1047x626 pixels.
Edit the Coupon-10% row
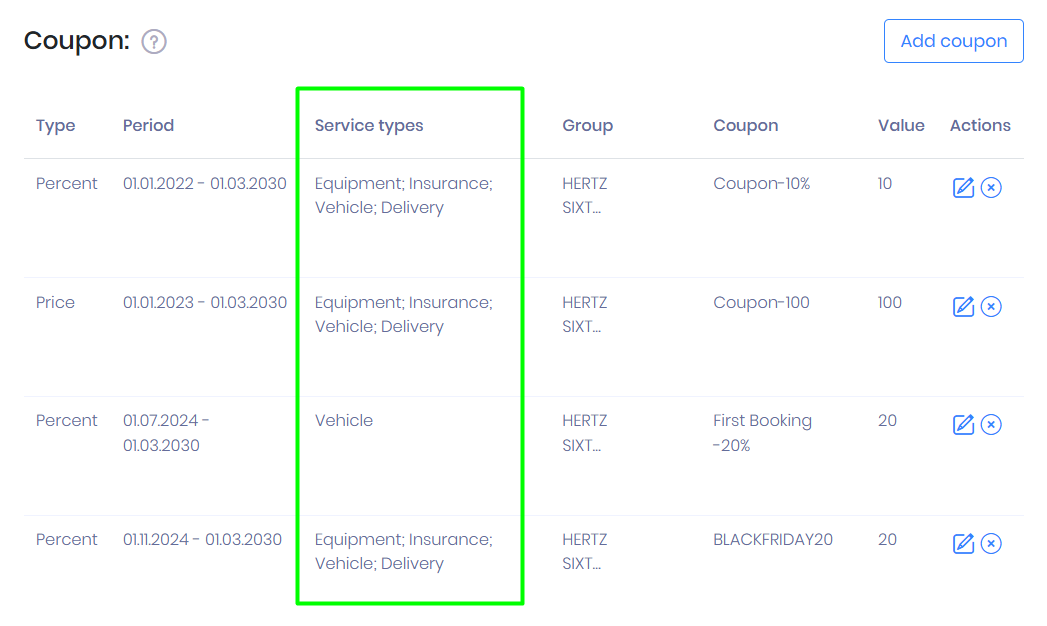[x=963, y=188]
